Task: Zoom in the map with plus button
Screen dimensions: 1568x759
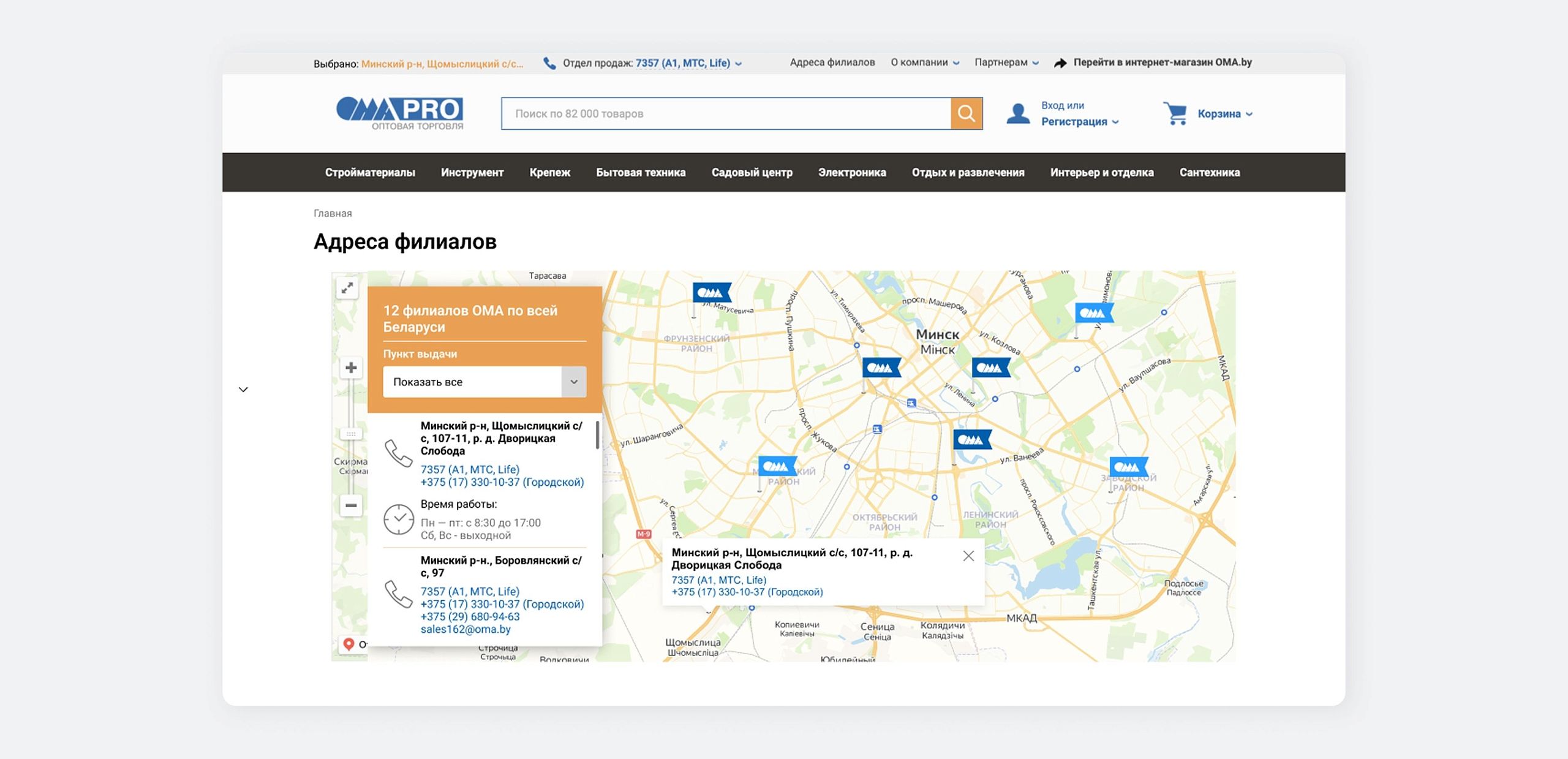Action: click(351, 368)
